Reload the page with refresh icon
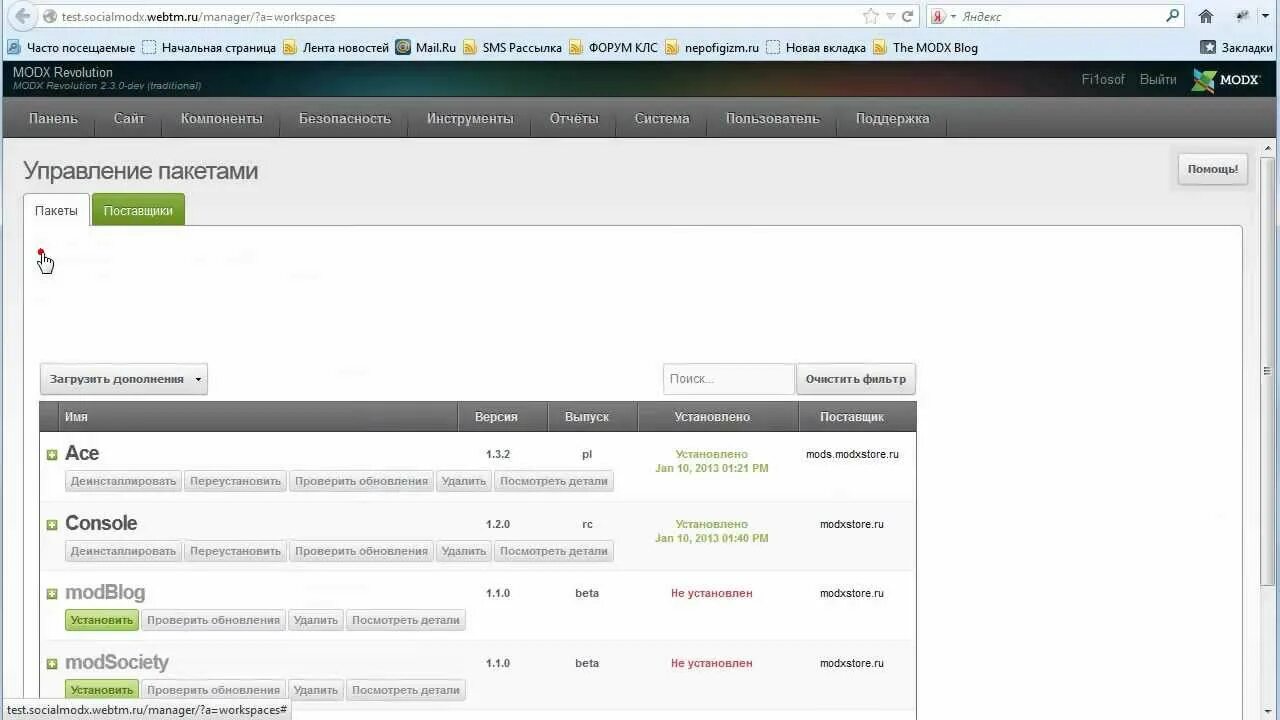1280x720 pixels. [908, 16]
